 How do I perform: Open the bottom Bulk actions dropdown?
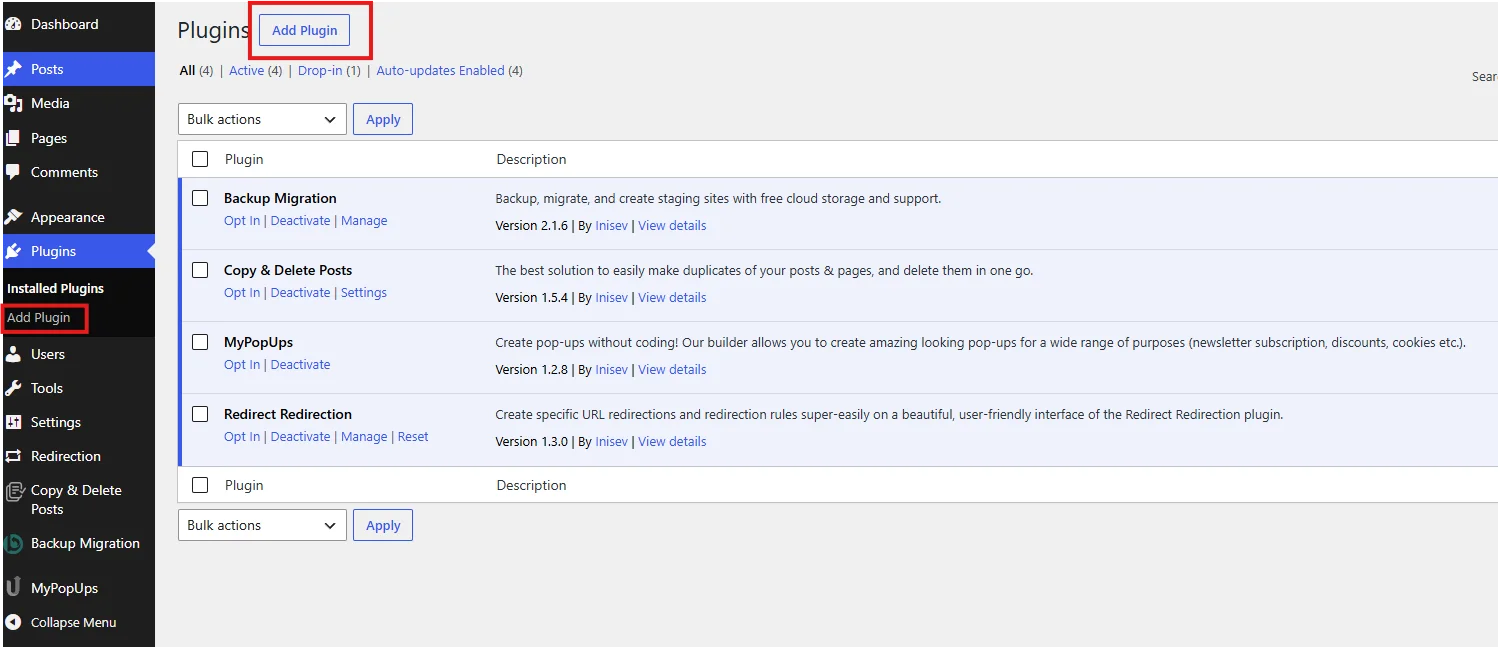tap(262, 525)
